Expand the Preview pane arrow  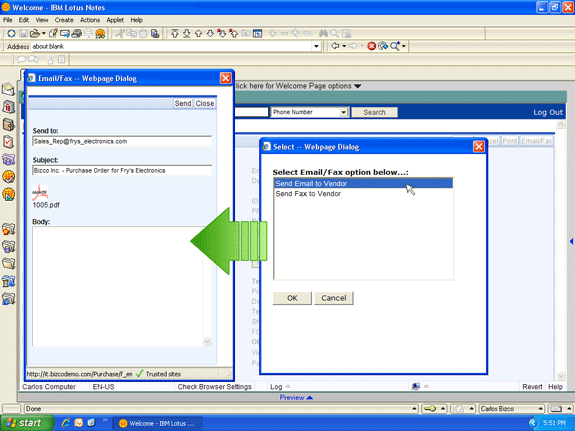(x=309, y=398)
